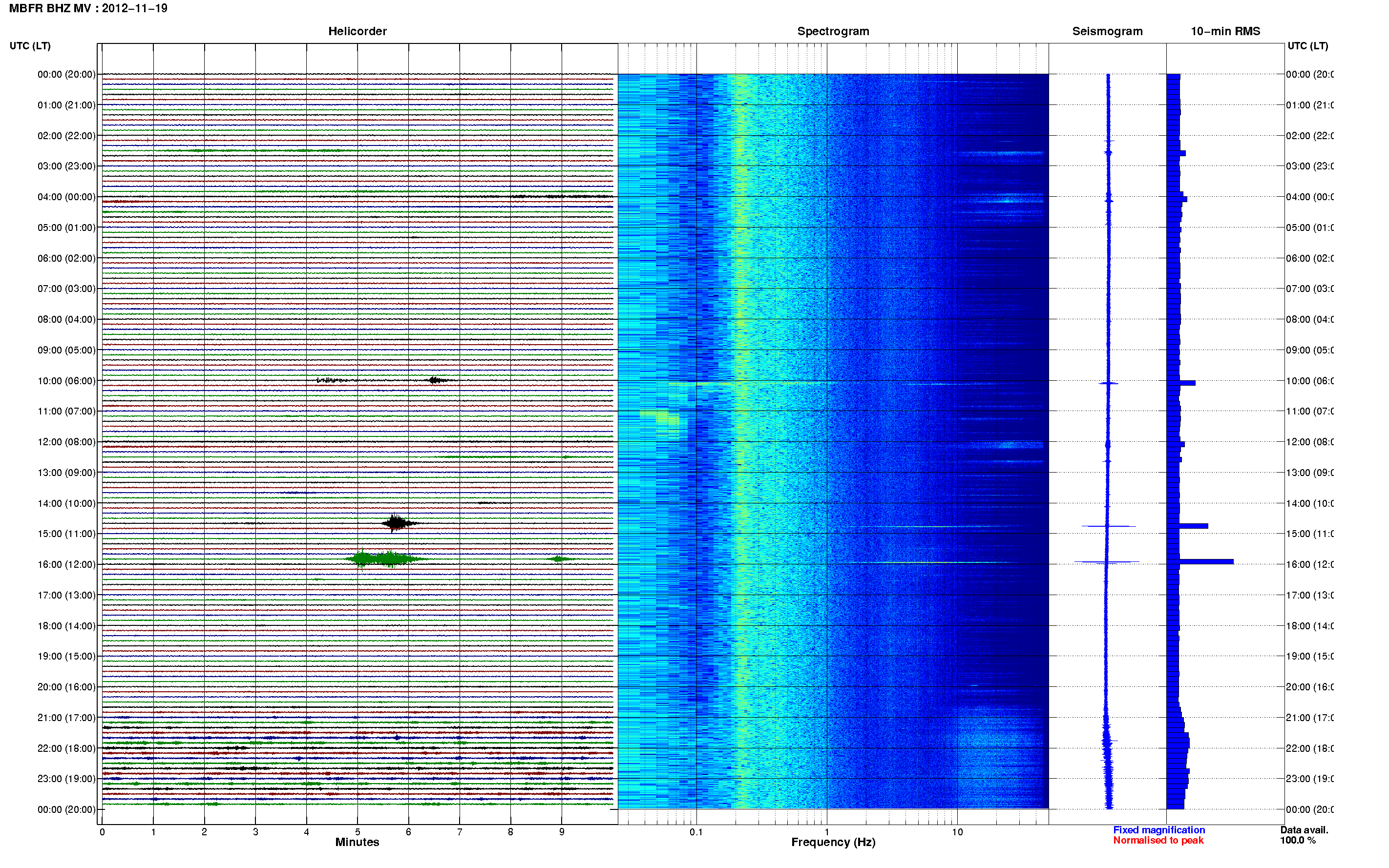Viewport: 1389px width, 868px height.
Task: Click left-axis time label 05:00 (01:00)
Action: [66, 228]
